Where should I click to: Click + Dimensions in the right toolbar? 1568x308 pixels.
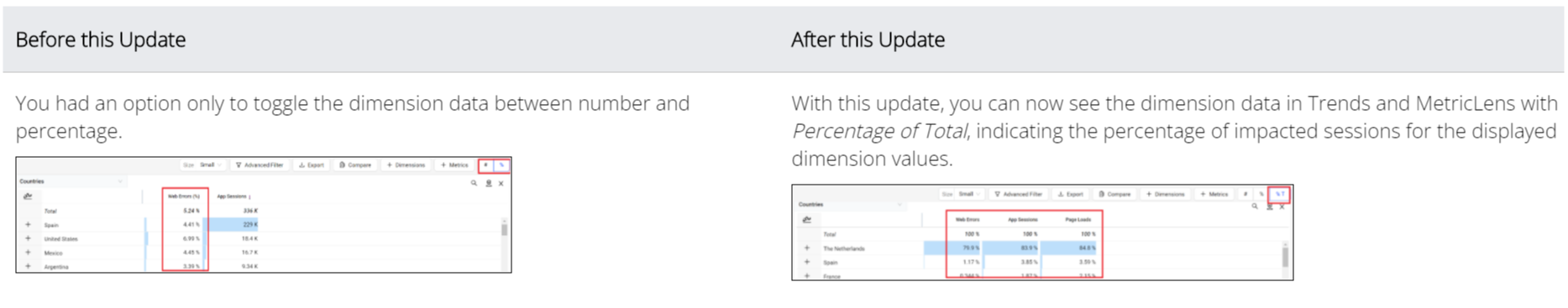coord(1167,194)
